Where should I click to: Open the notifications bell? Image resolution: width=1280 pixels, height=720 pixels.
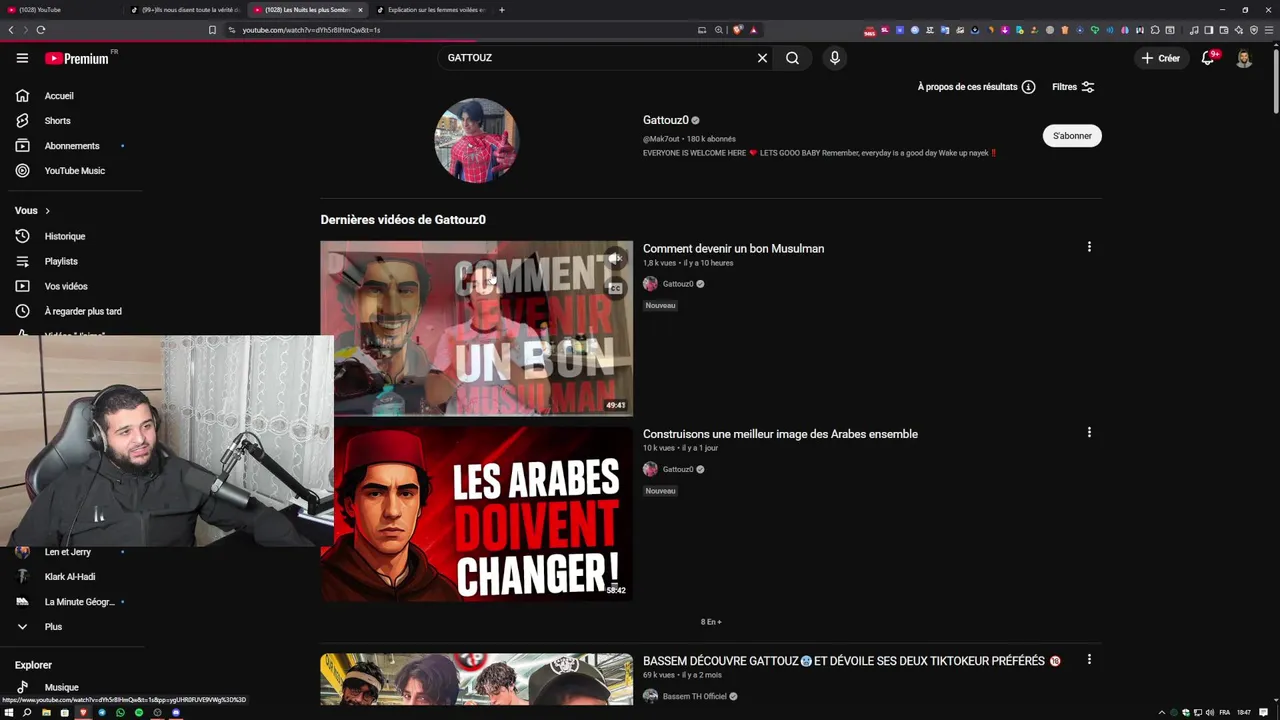1208,58
